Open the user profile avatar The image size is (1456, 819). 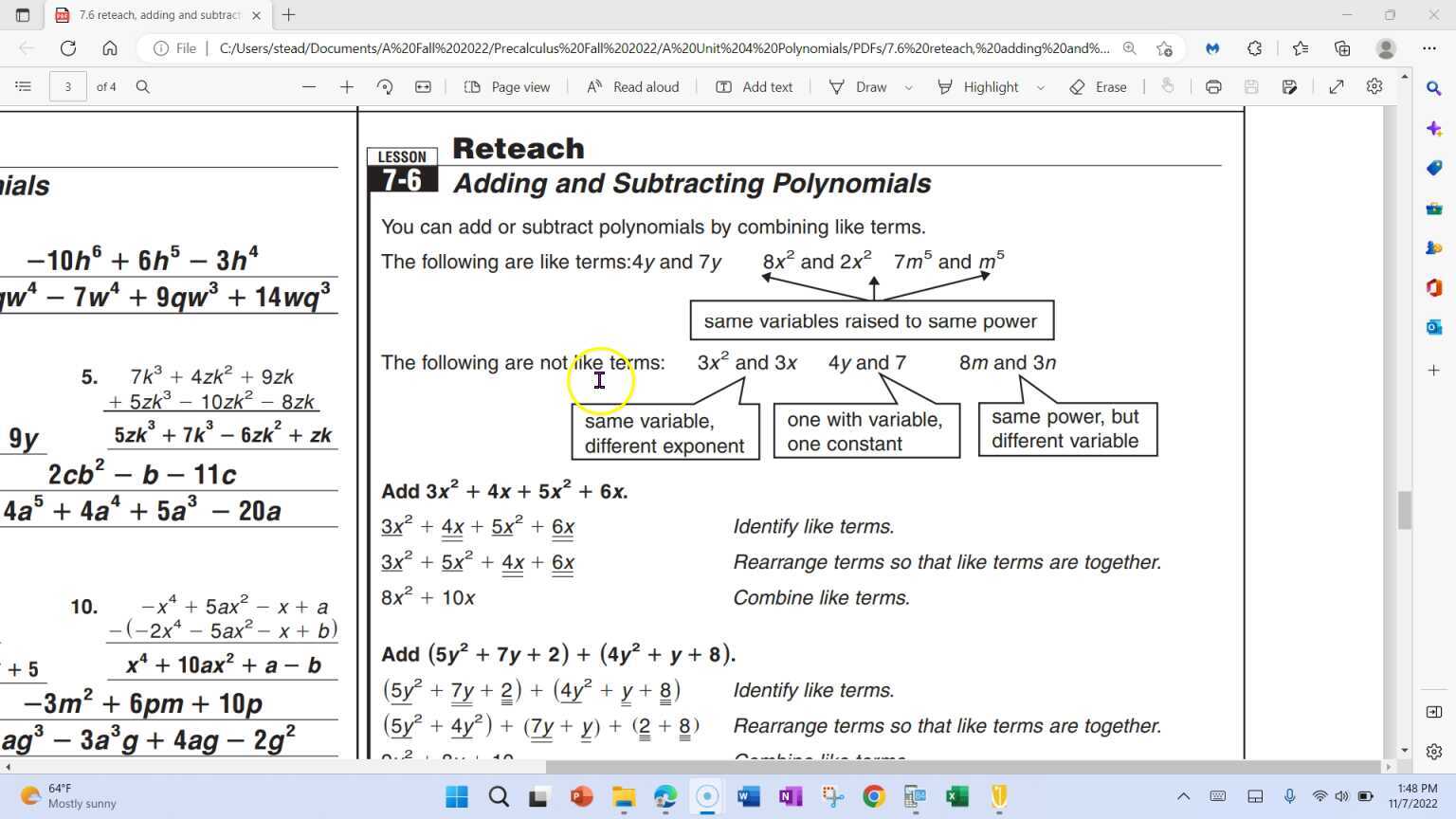[x=1386, y=48]
